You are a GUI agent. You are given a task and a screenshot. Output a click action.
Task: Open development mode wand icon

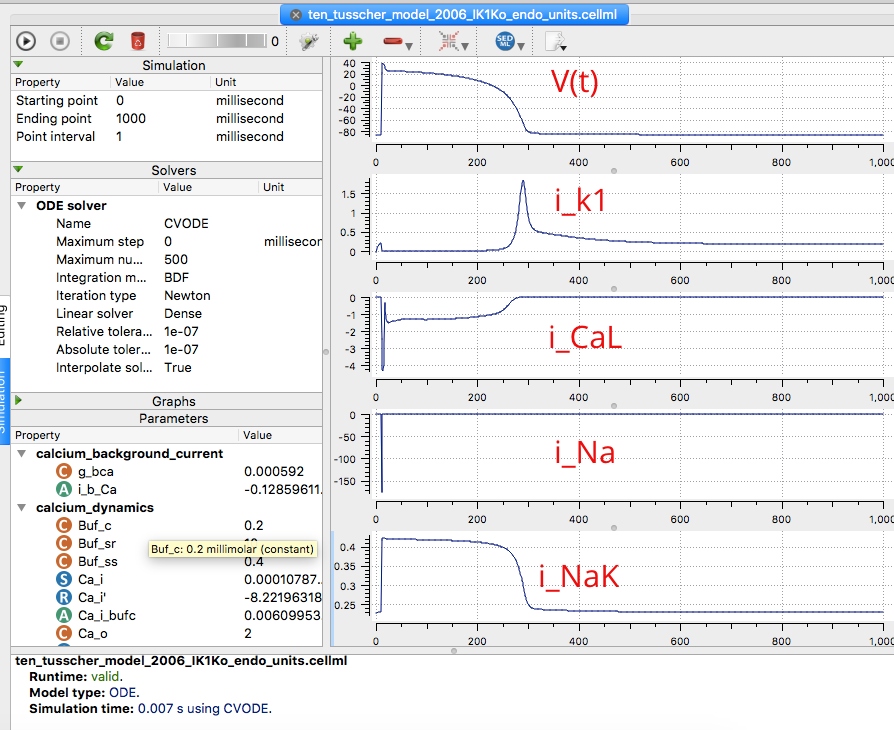coord(308,41)
